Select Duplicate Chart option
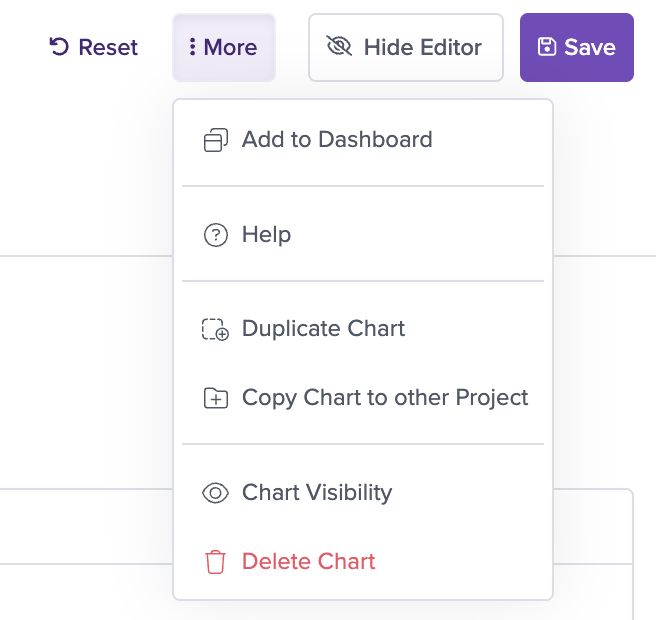 (363, 328)
